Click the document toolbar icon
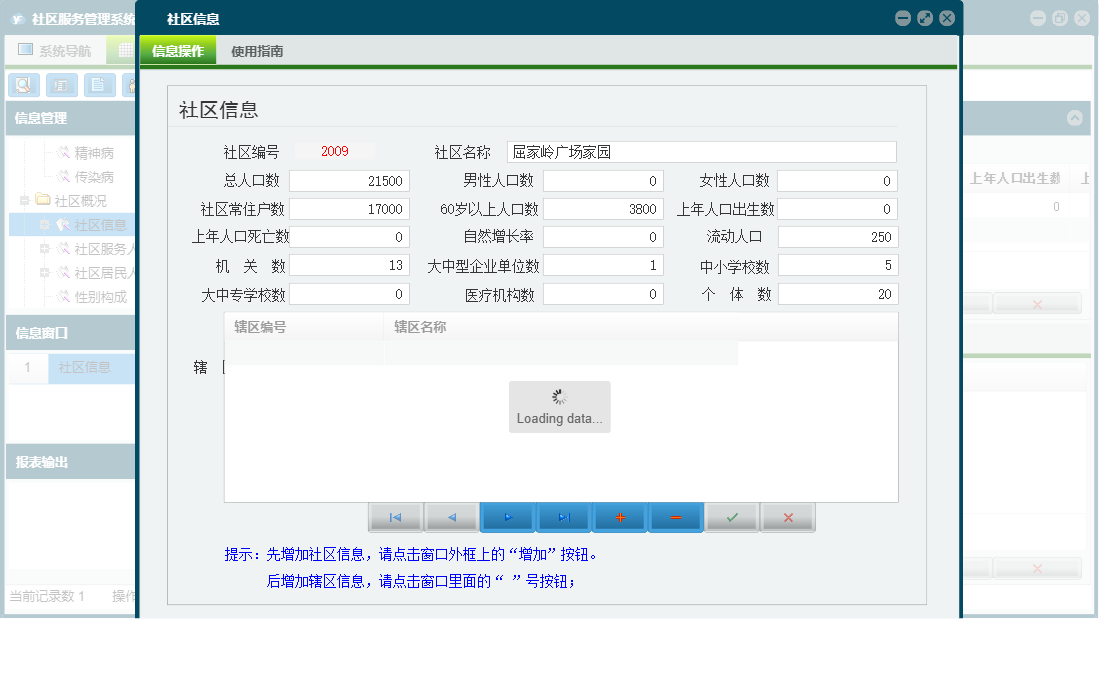 tap(97, 85)
